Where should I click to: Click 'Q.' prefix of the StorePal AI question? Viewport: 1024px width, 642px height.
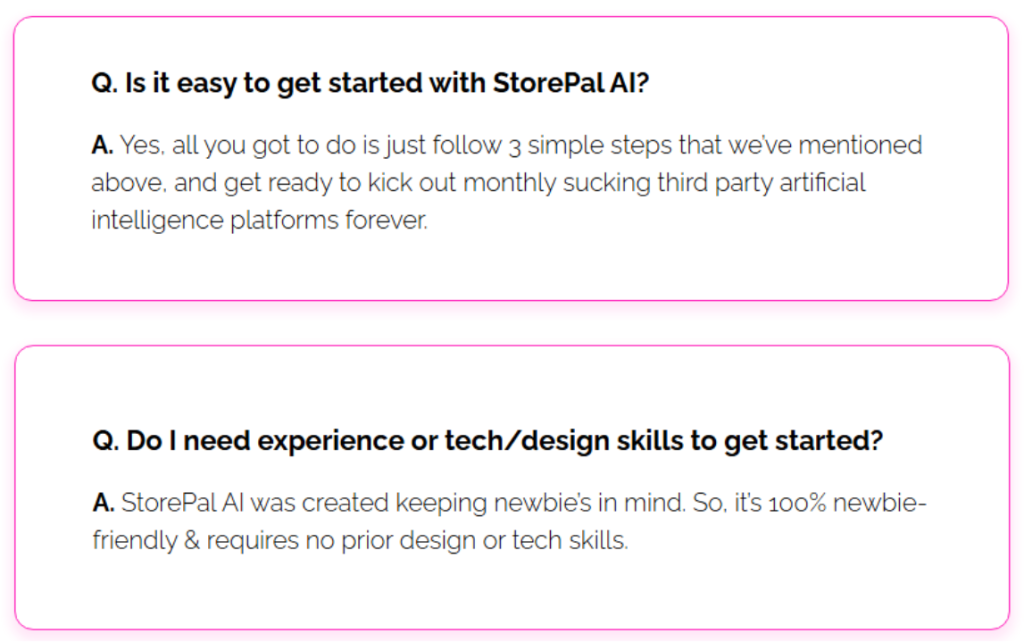coord(104,84)
